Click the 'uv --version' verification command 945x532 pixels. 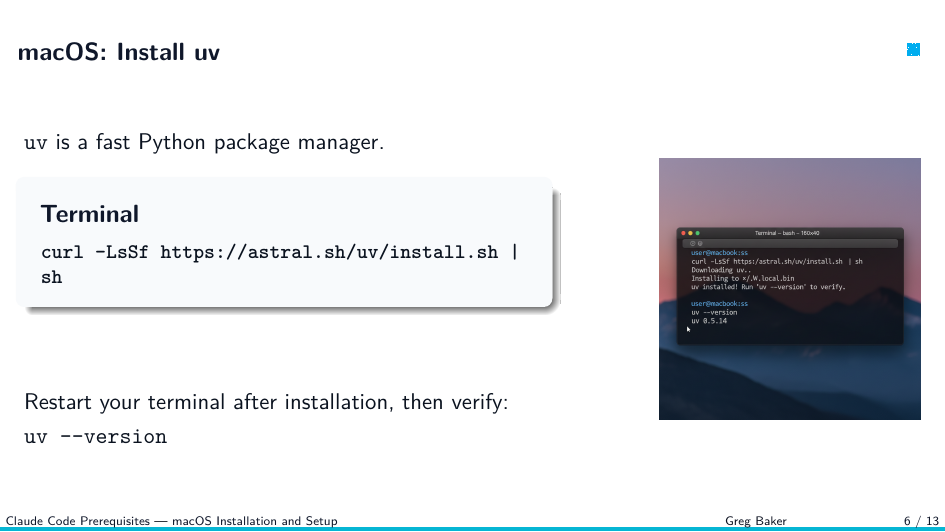click(96, 437)
